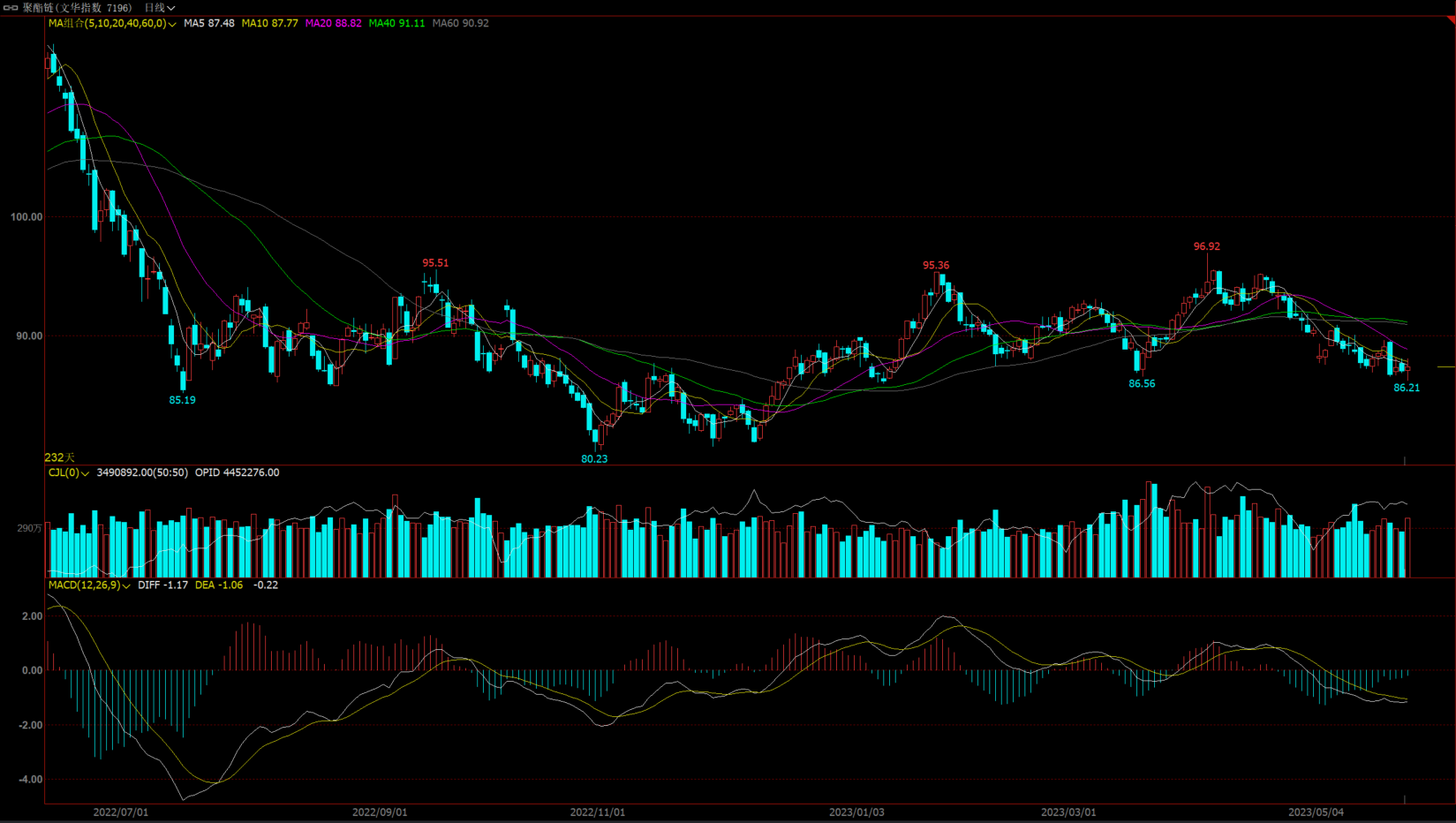This screenshot has height=823, width=1456.
Task: Click the red corner triangle at top right
Action: (x=1450, y=19)
